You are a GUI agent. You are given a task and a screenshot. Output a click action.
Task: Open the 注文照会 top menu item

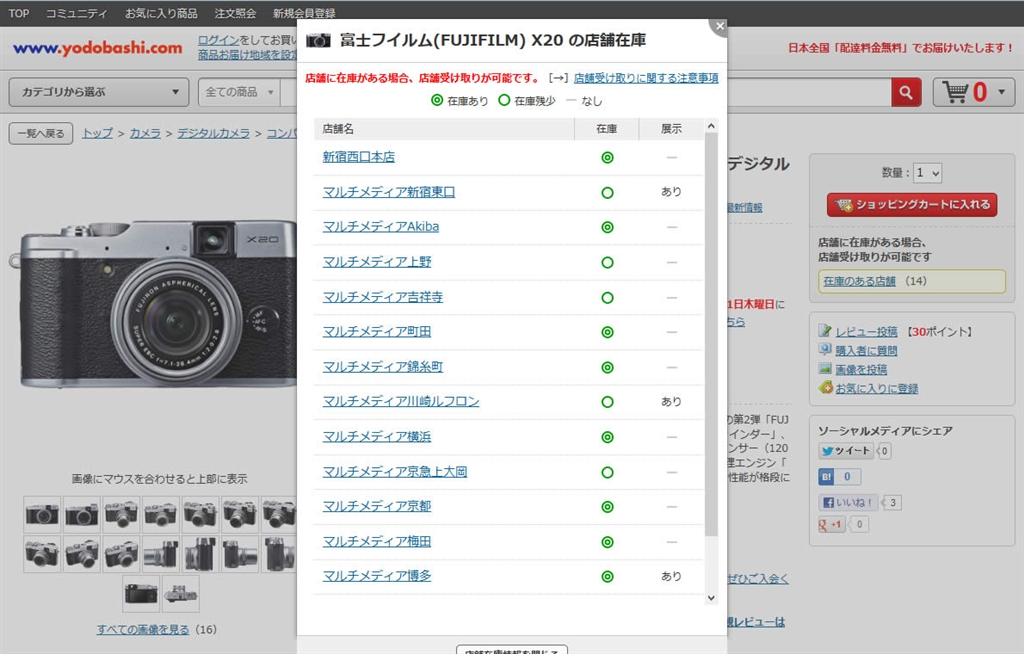click(x=235, y=13)
